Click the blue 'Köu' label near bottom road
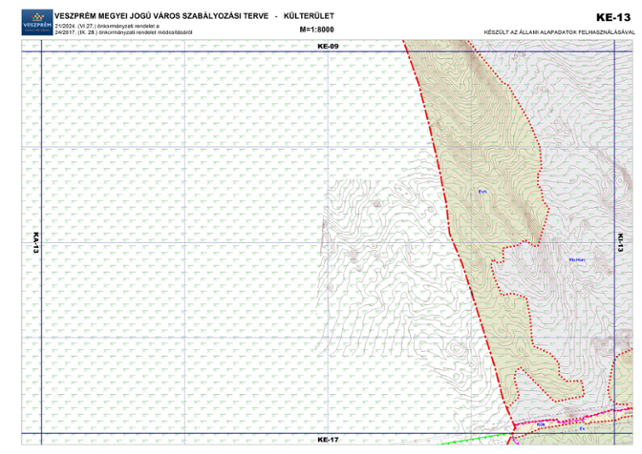The image size is (642, 454). click(539, 425)
